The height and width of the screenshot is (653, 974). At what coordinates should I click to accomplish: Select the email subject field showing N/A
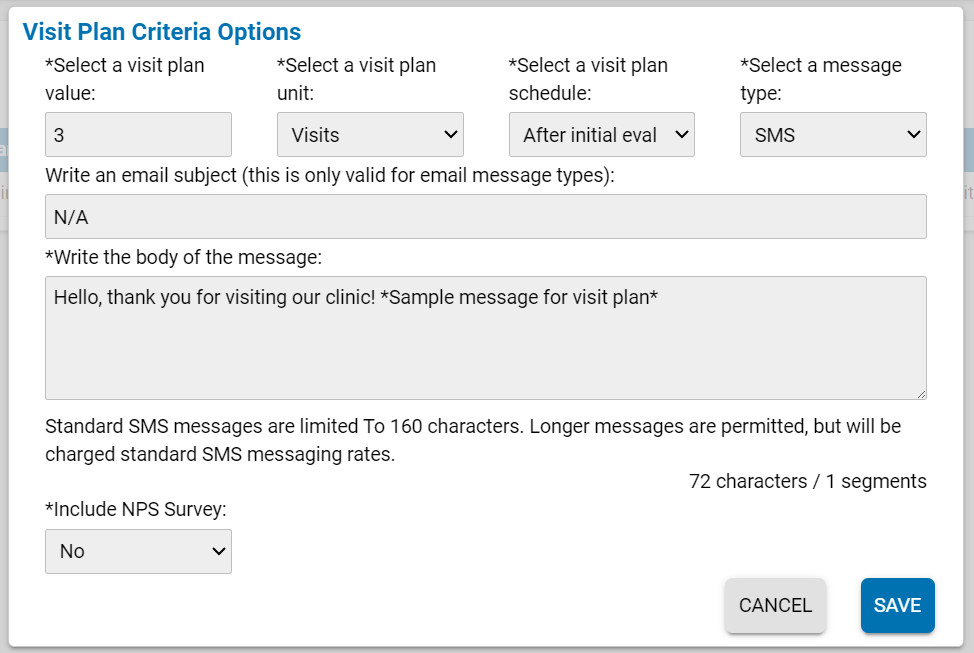pos(486,216)
